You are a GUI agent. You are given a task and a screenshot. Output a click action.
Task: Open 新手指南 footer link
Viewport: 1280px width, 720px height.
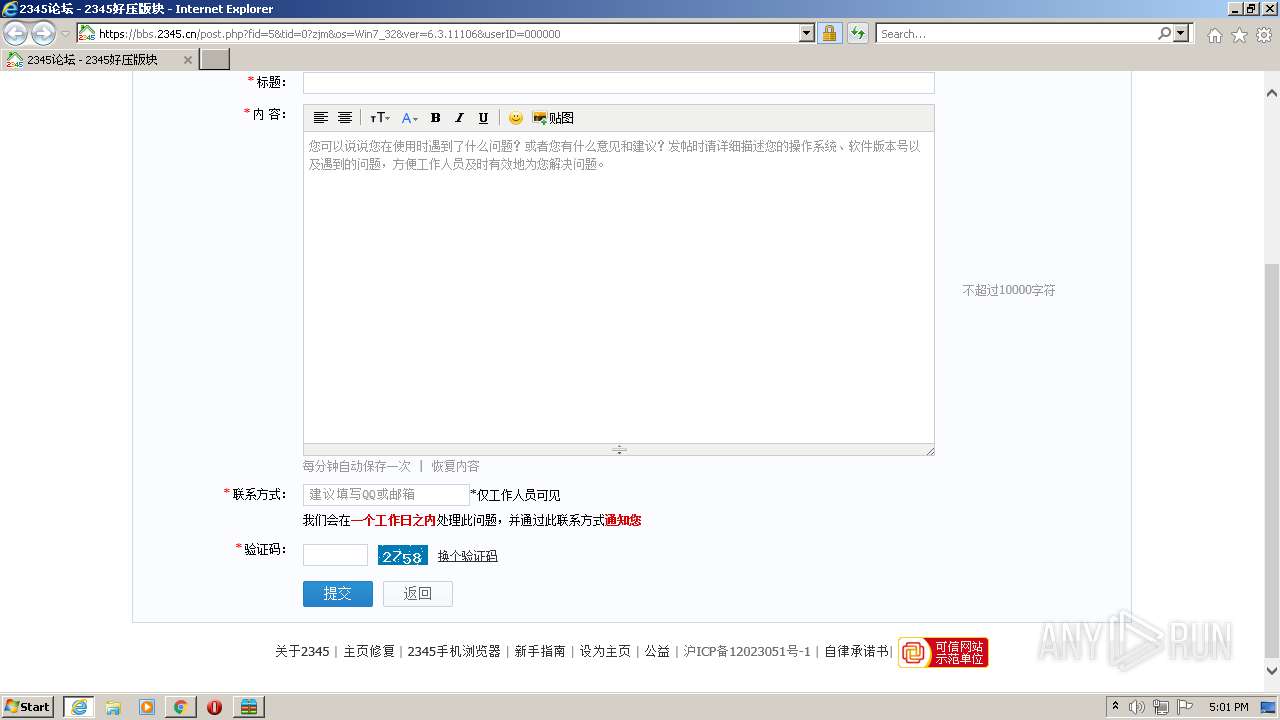(540, 651)
